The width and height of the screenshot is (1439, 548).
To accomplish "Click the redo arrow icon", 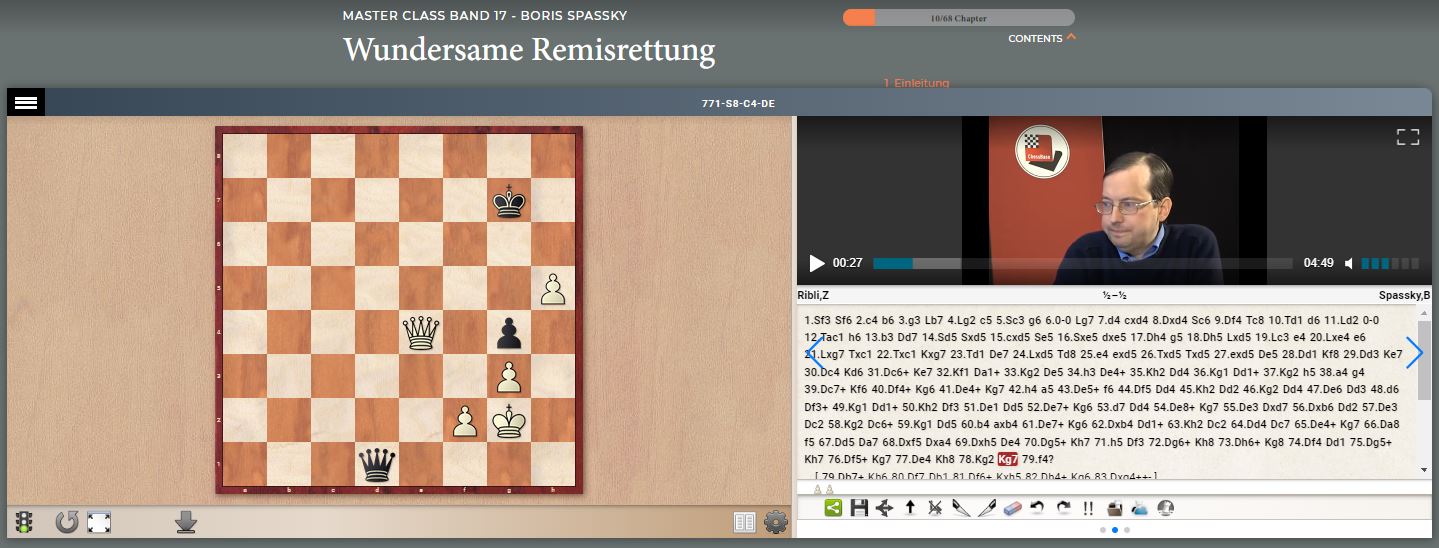I will 1062,508.
